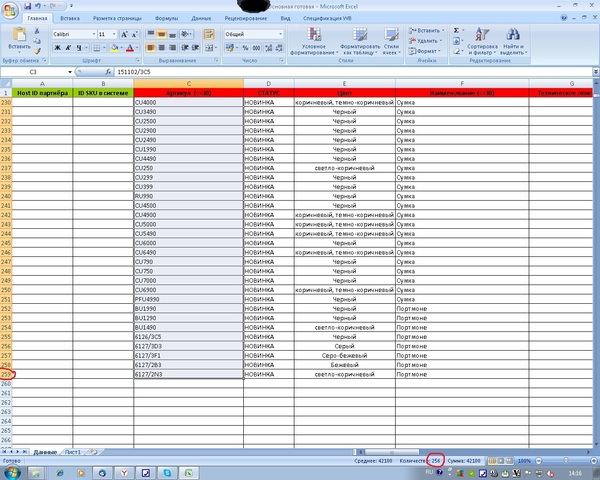Switch to the Формулы ribbon tab
Screen dimensions: 600x480
click(167, 18)
